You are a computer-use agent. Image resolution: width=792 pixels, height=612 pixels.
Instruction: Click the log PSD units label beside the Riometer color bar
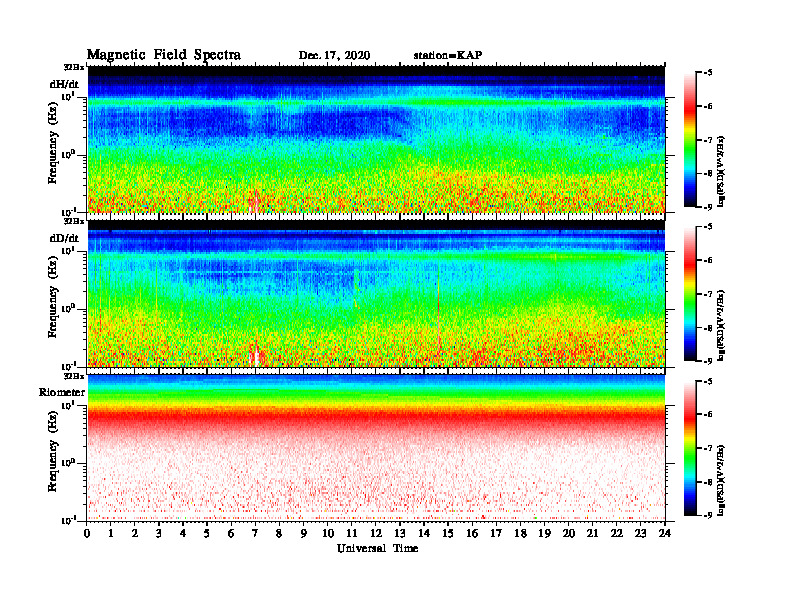coord(721,480)
